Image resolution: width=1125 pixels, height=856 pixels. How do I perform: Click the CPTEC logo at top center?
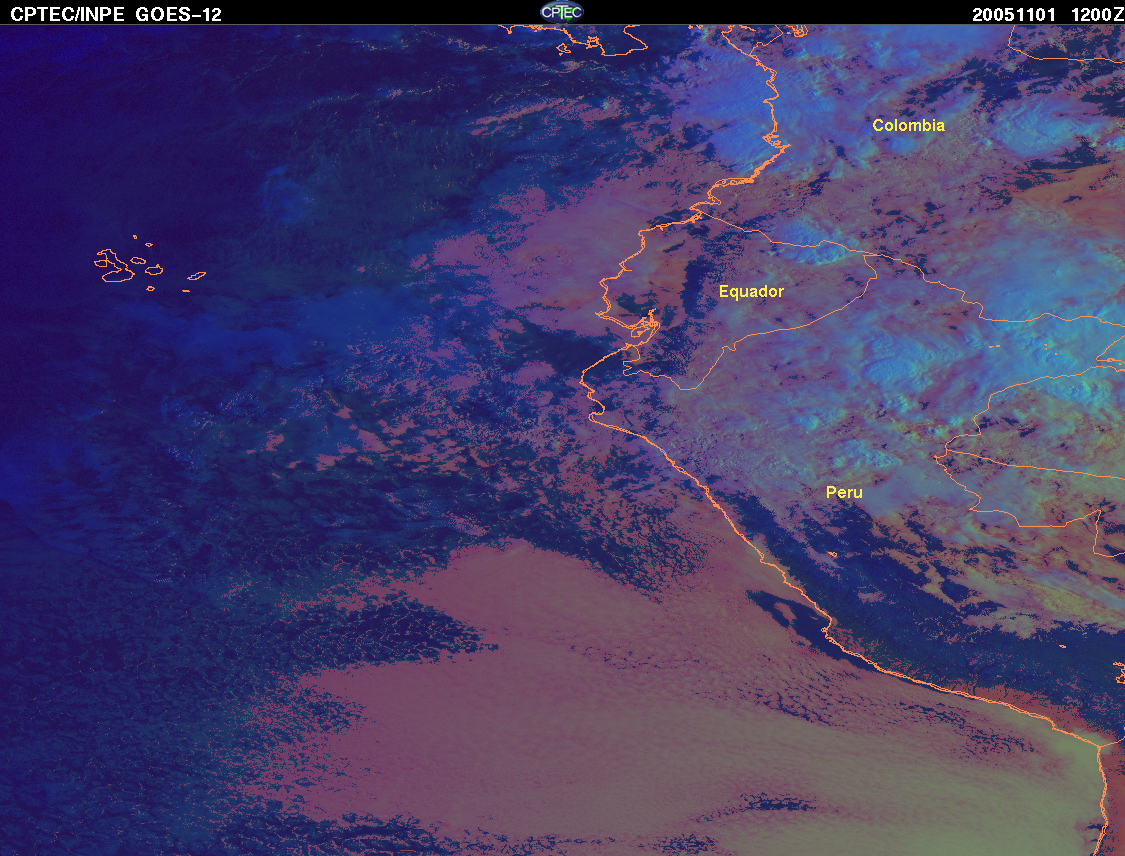(562, 12)
